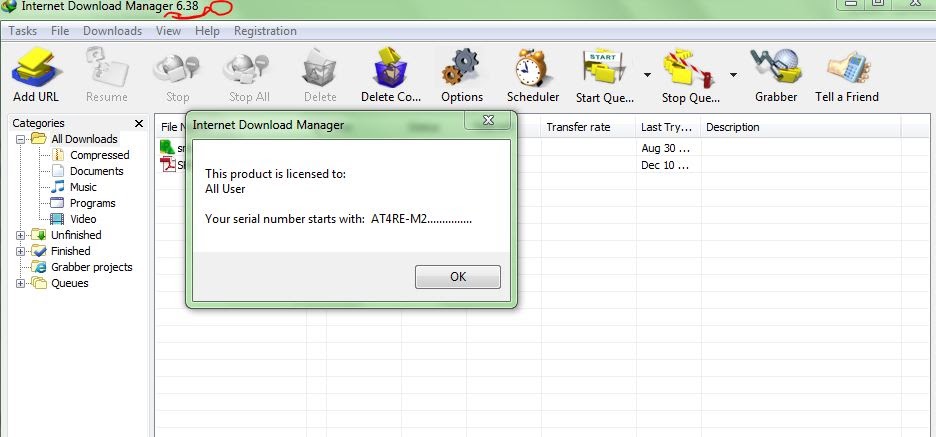This screenshot has width=936, height=437.
Task: Select the Finished category
Action: (x=70, y=251)
